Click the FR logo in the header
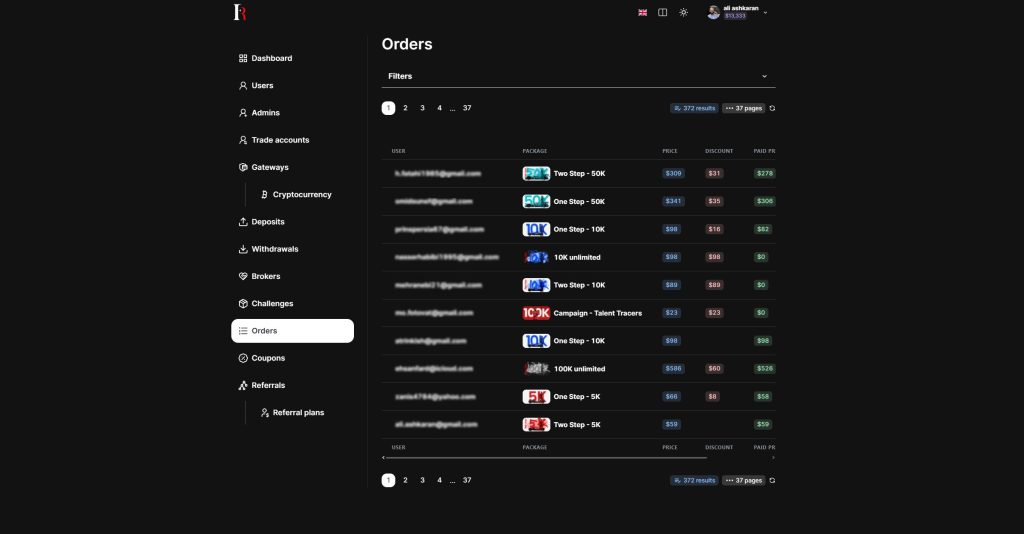1024x534 pixels. pos(239,12)
